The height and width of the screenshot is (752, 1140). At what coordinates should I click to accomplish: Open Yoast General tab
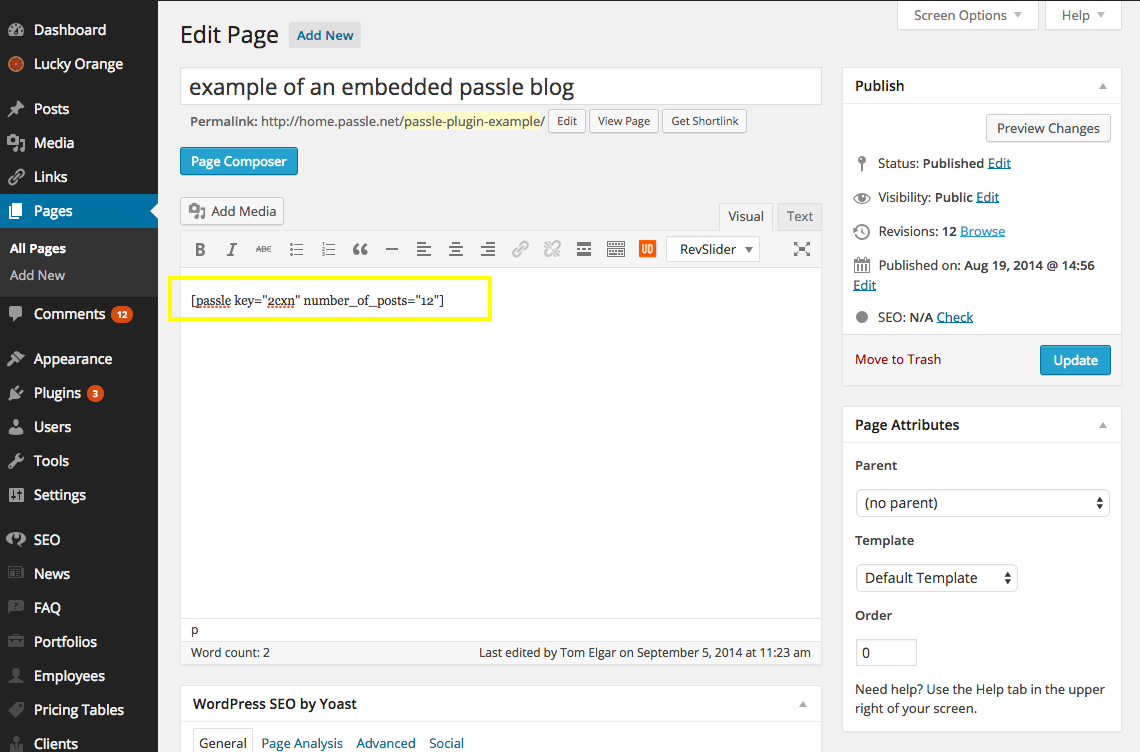[222, 743]
